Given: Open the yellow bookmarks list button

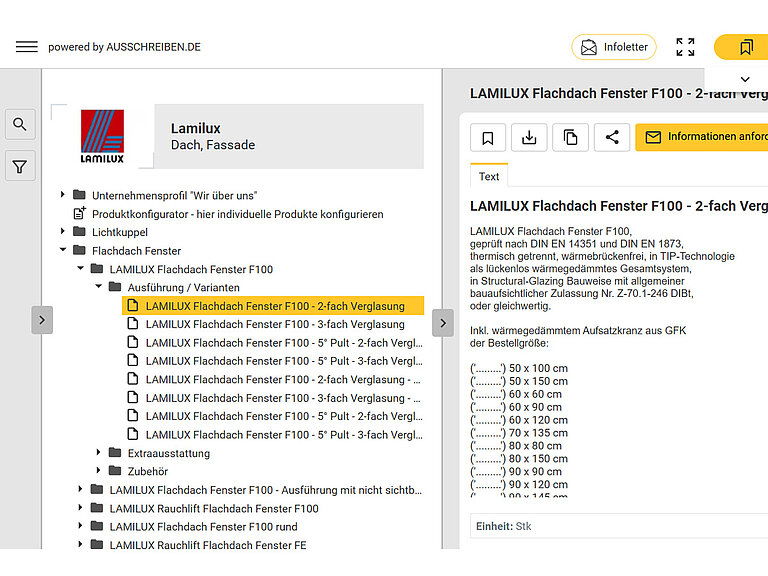Looking at the screenshot, I should click(741, 47).
